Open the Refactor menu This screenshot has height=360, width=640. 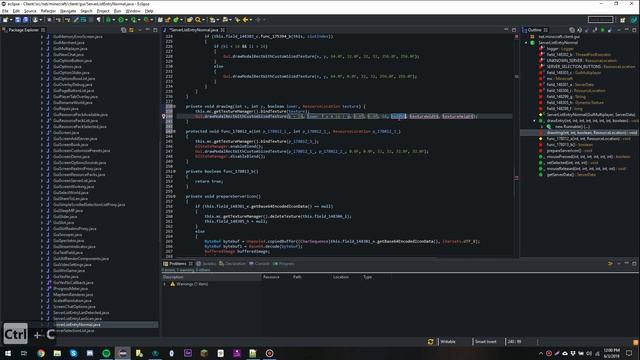click(48, 11)
